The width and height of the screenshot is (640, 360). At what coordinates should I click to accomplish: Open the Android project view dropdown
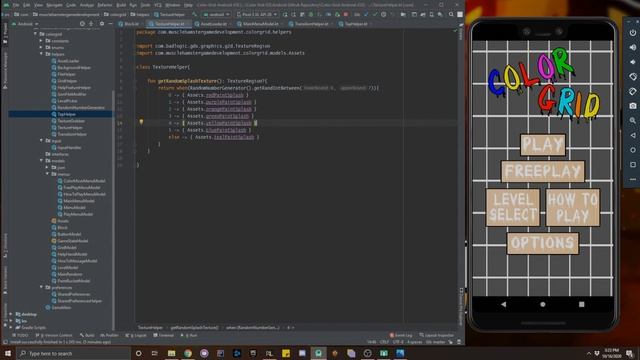point(25,24)
